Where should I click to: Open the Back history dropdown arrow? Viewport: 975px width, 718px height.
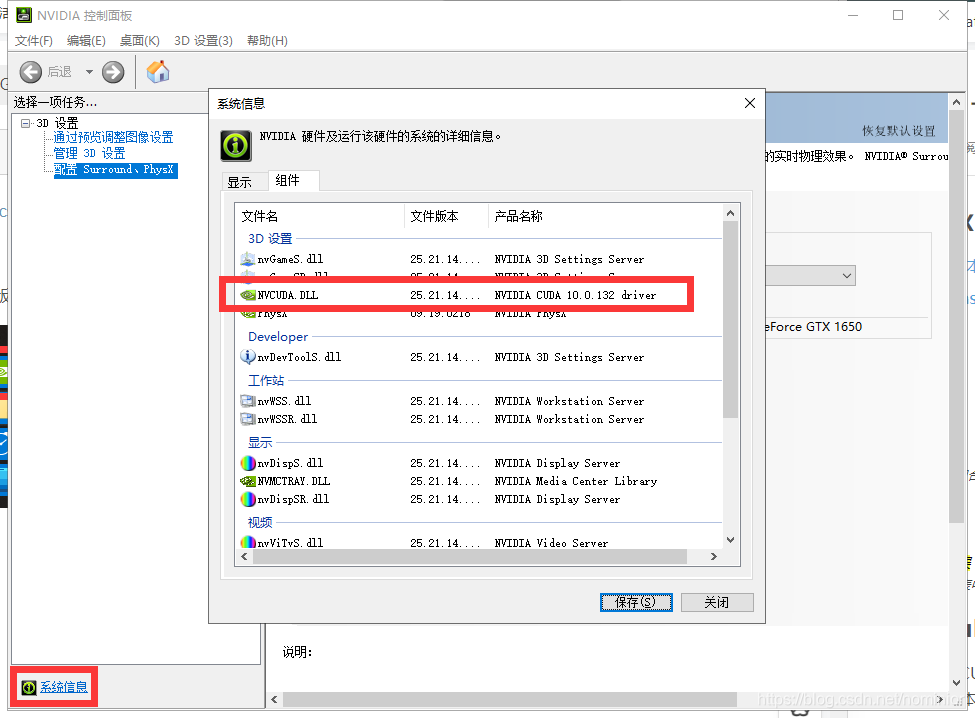(x=89, y=72)
